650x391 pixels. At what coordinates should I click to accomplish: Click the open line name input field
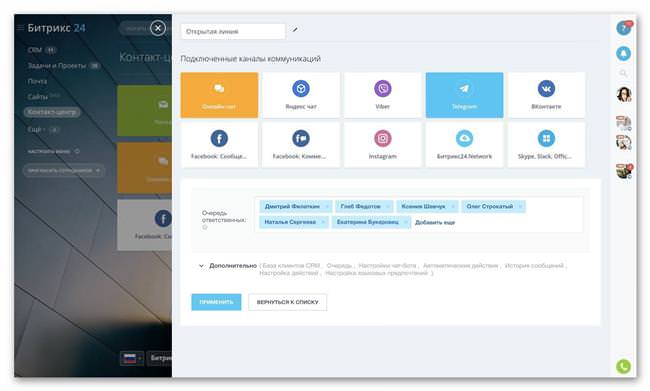[233, 32]
